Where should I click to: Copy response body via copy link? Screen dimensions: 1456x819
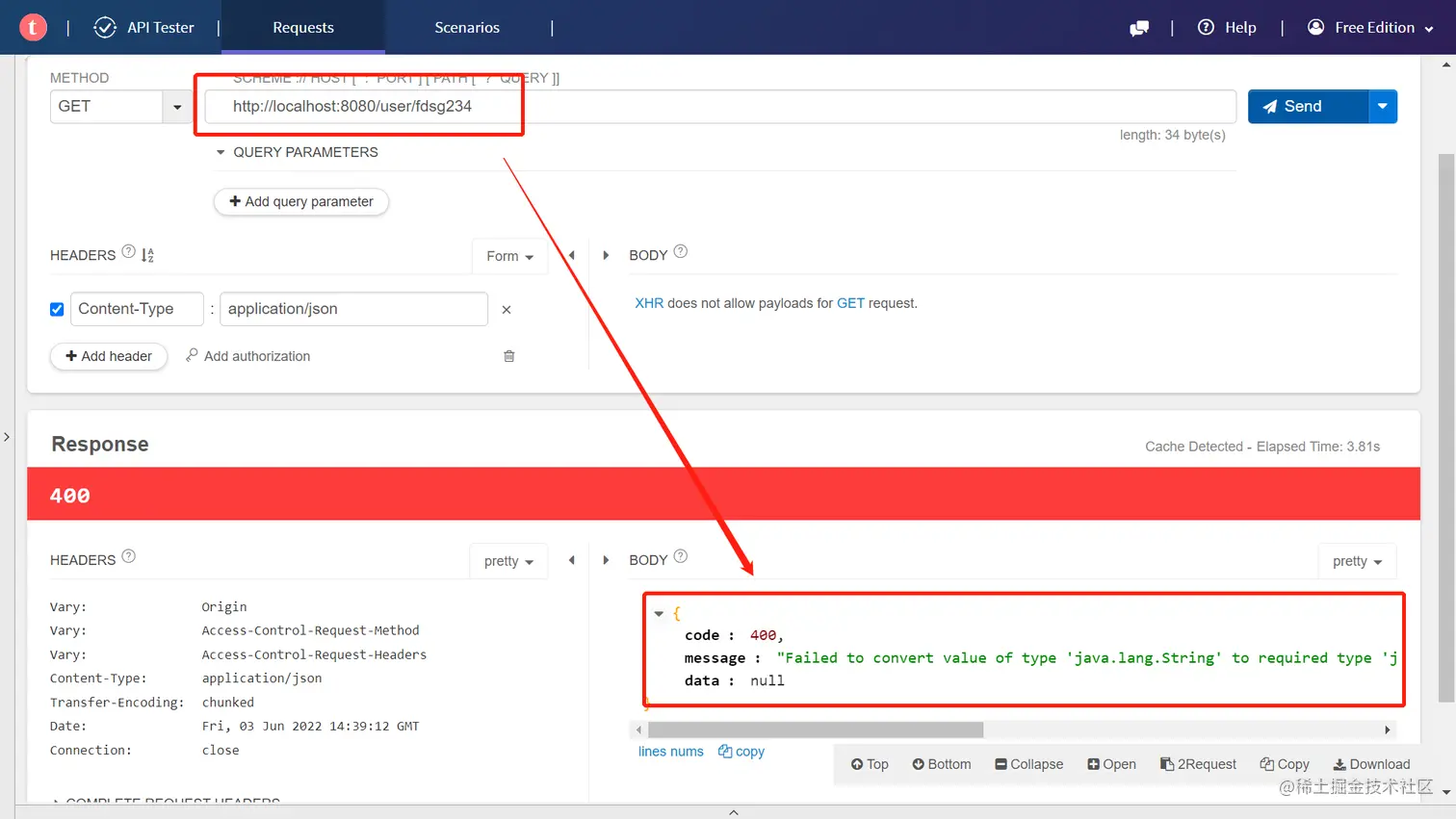coord(741,752)
